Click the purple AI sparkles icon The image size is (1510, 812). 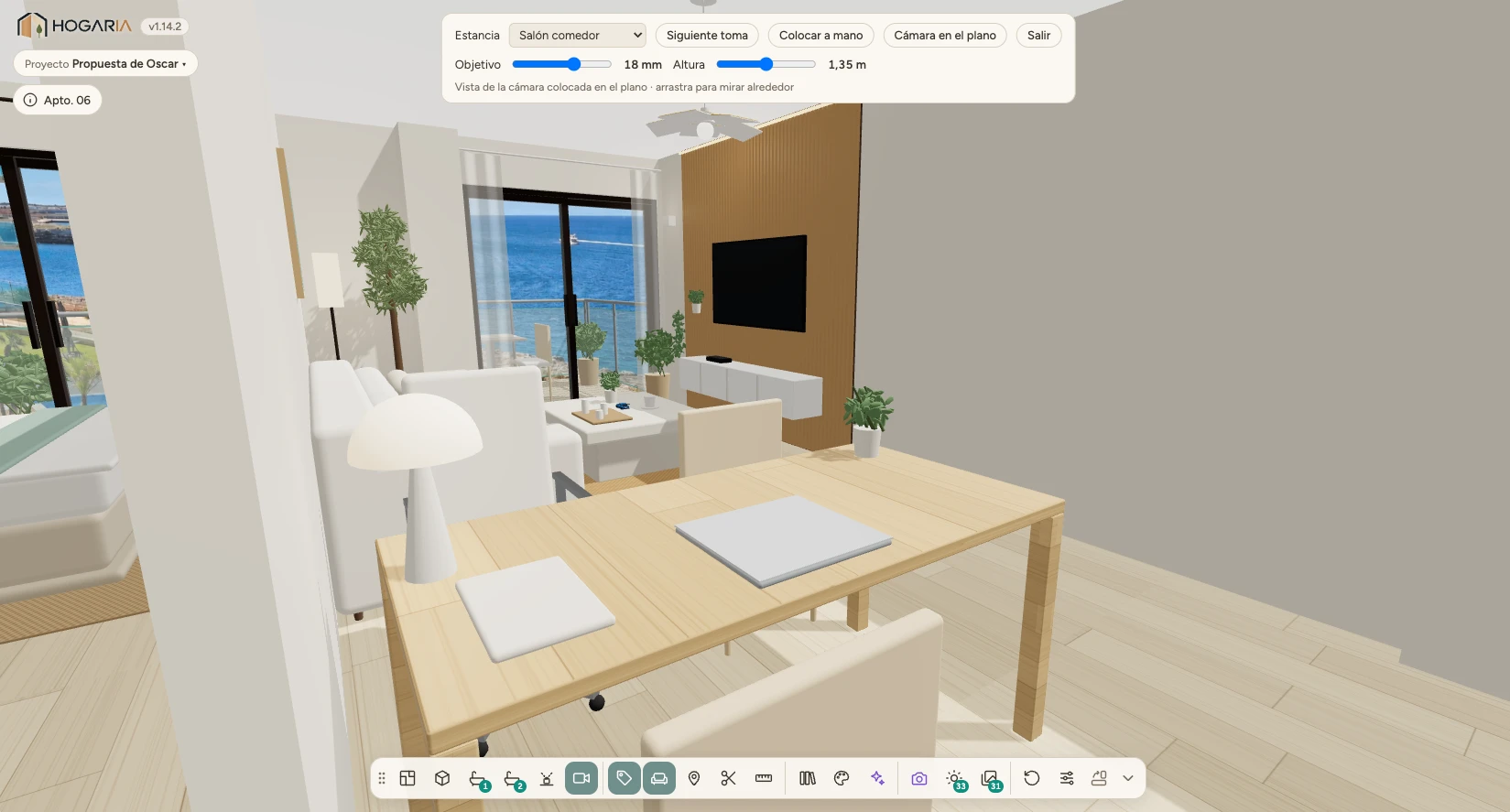877,778
